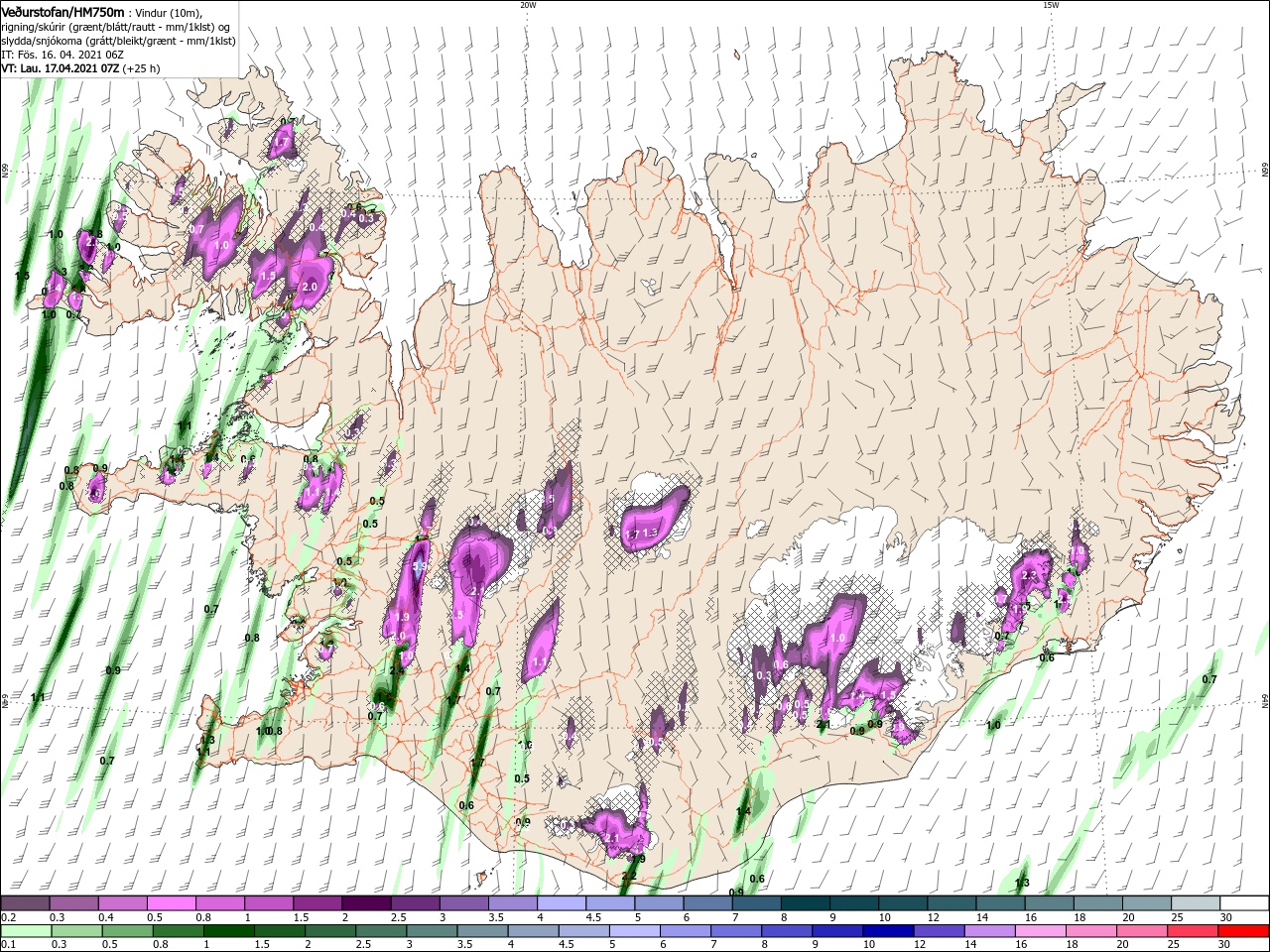Click the '0.2' value label in the snow legend

pyautogui.click(x=8, y=917)
